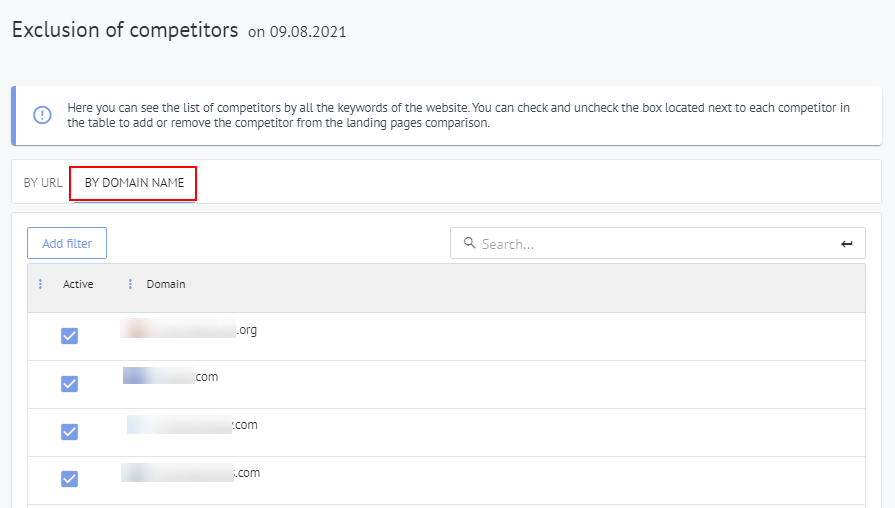The image size is (895, 508).
Task: Toggle the Active checkbox in the second row
Action: pos(69,384)
